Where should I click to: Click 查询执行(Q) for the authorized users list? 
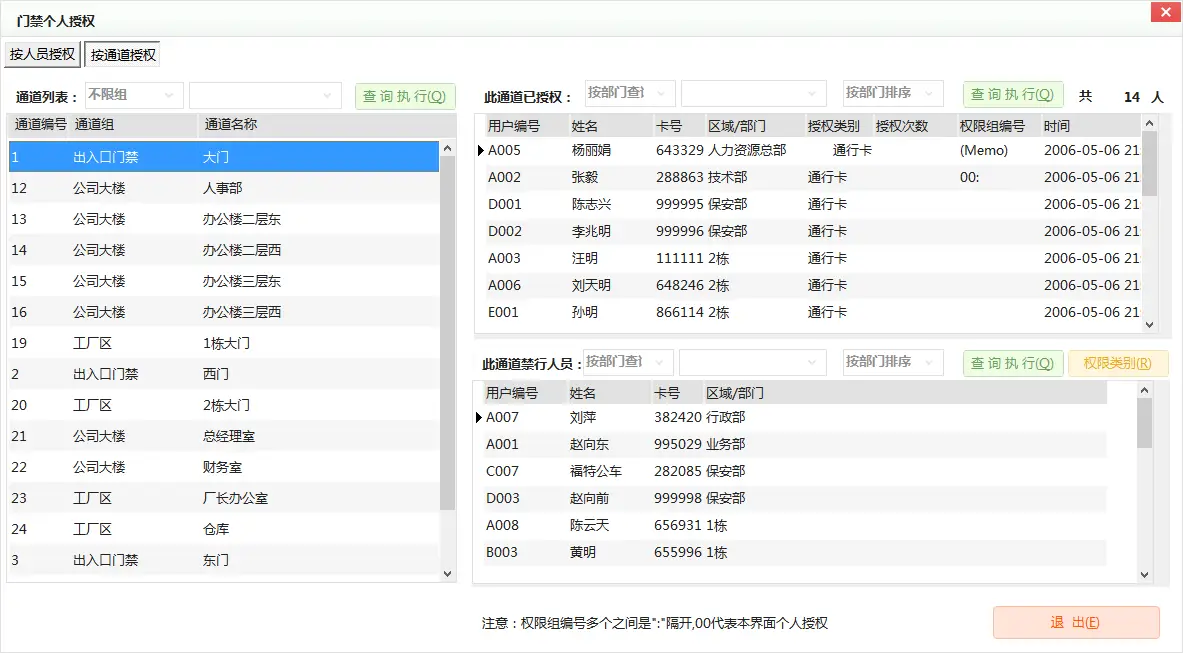[x=1012, y=92]
